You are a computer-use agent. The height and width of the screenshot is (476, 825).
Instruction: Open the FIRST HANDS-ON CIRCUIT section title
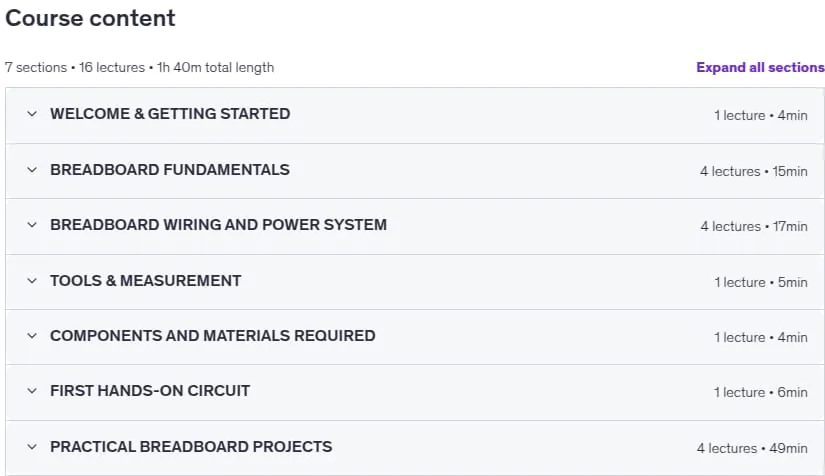click(x=150, y=391)
